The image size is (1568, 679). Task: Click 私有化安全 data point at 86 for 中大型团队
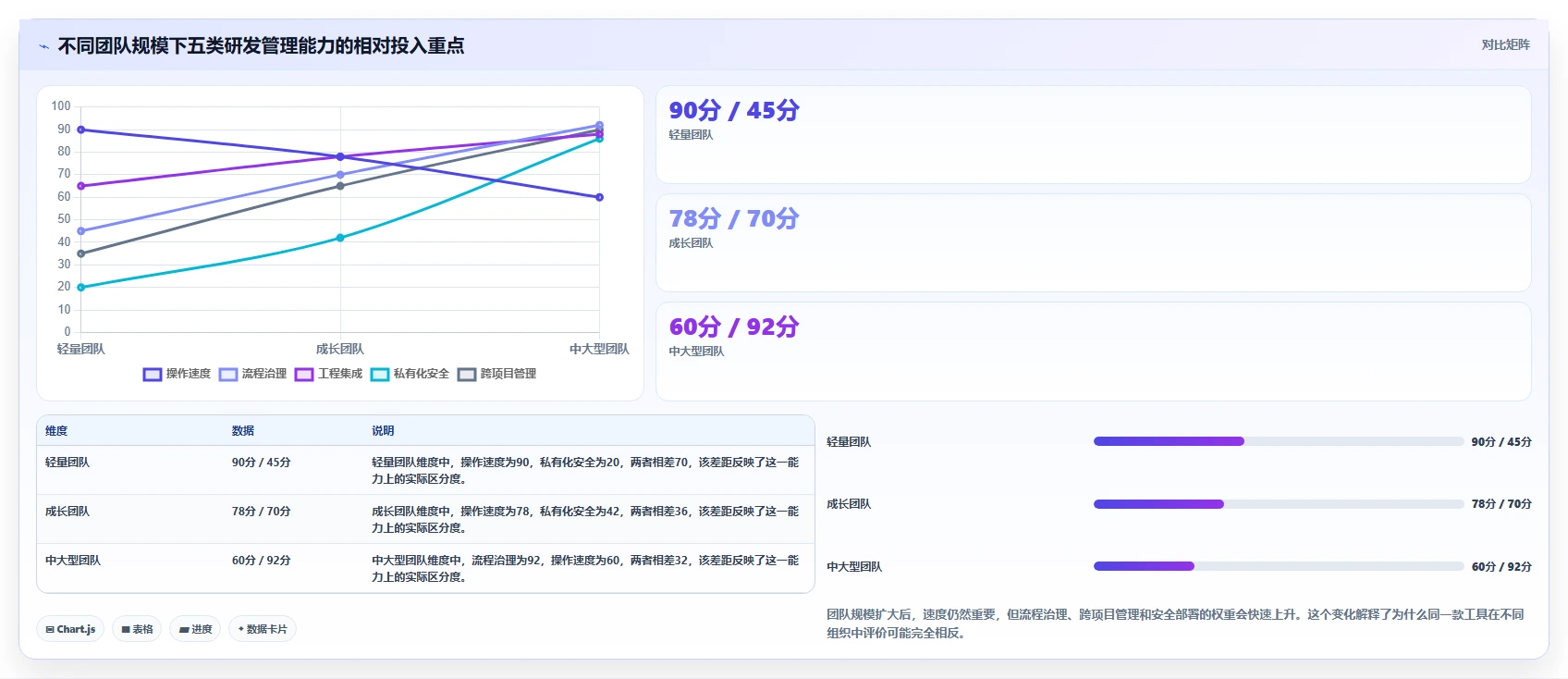pos(599,139)
